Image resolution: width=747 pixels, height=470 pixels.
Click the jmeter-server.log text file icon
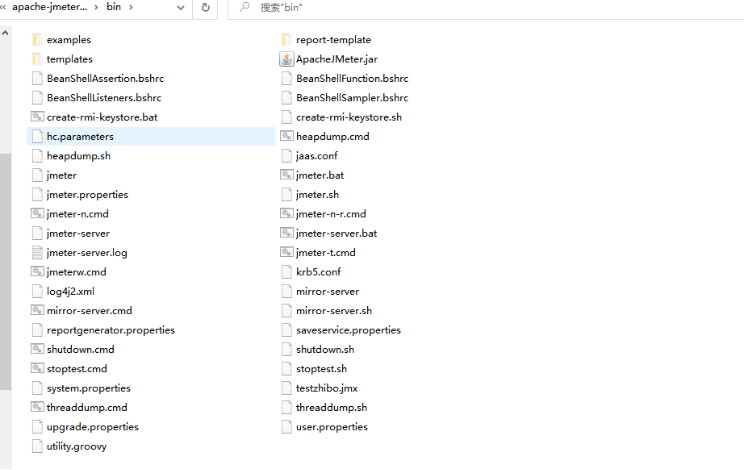(37, 252)
